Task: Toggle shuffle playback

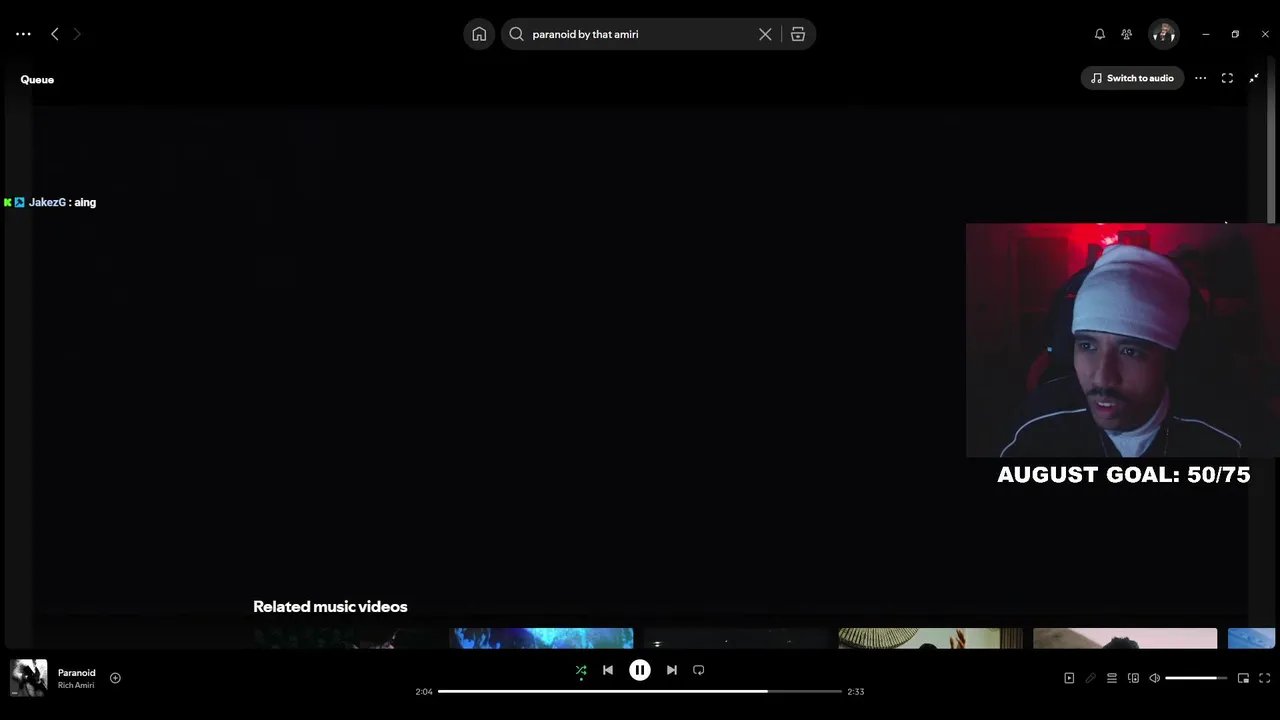Action: coord(581,670)
